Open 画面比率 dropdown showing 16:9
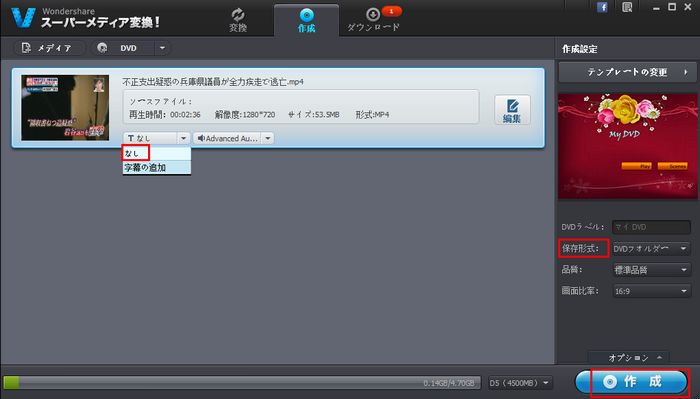The image size is (700, 399). (x=651, y=291)
